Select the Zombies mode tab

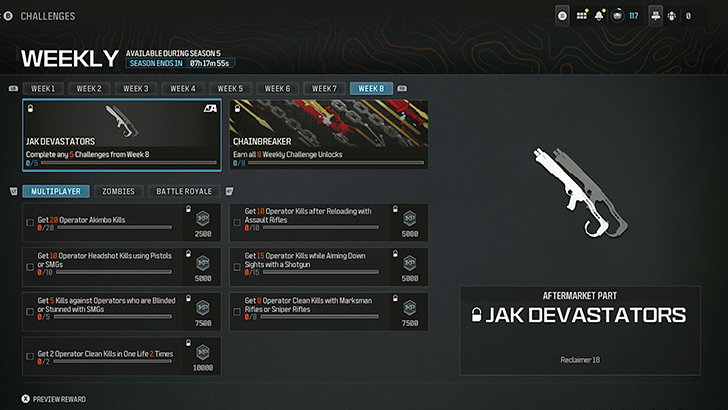118,191
